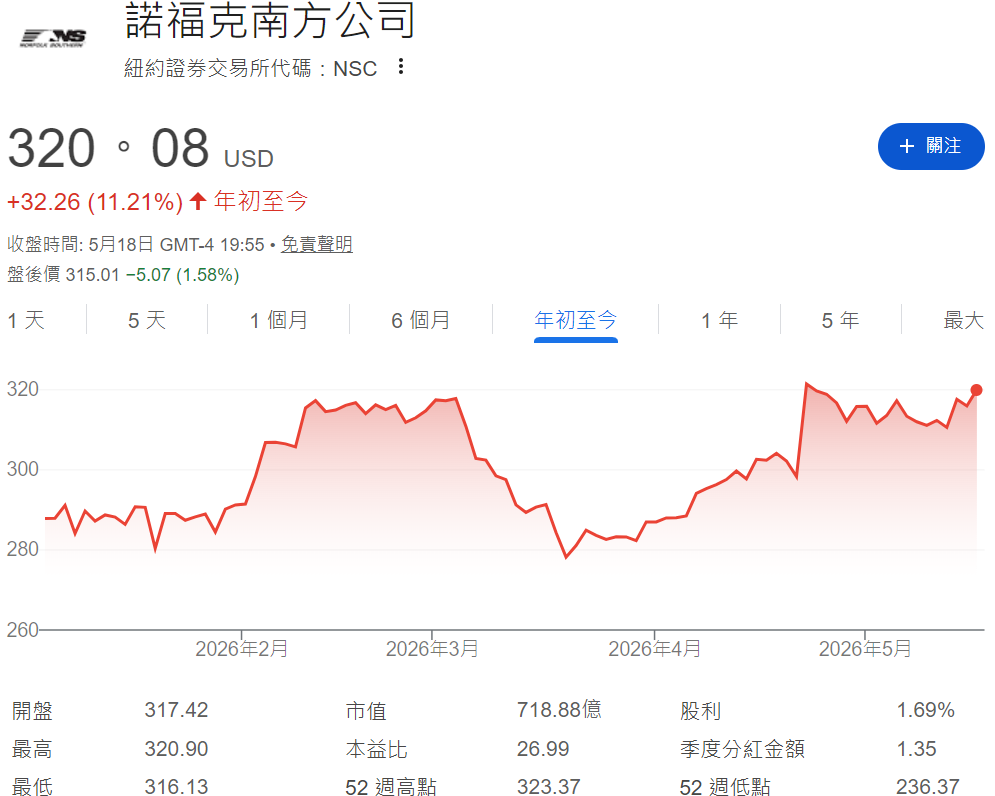Click the 最低 value 316.13
The height and width of the screenshot is (796, 995).
tap(176, 787)
